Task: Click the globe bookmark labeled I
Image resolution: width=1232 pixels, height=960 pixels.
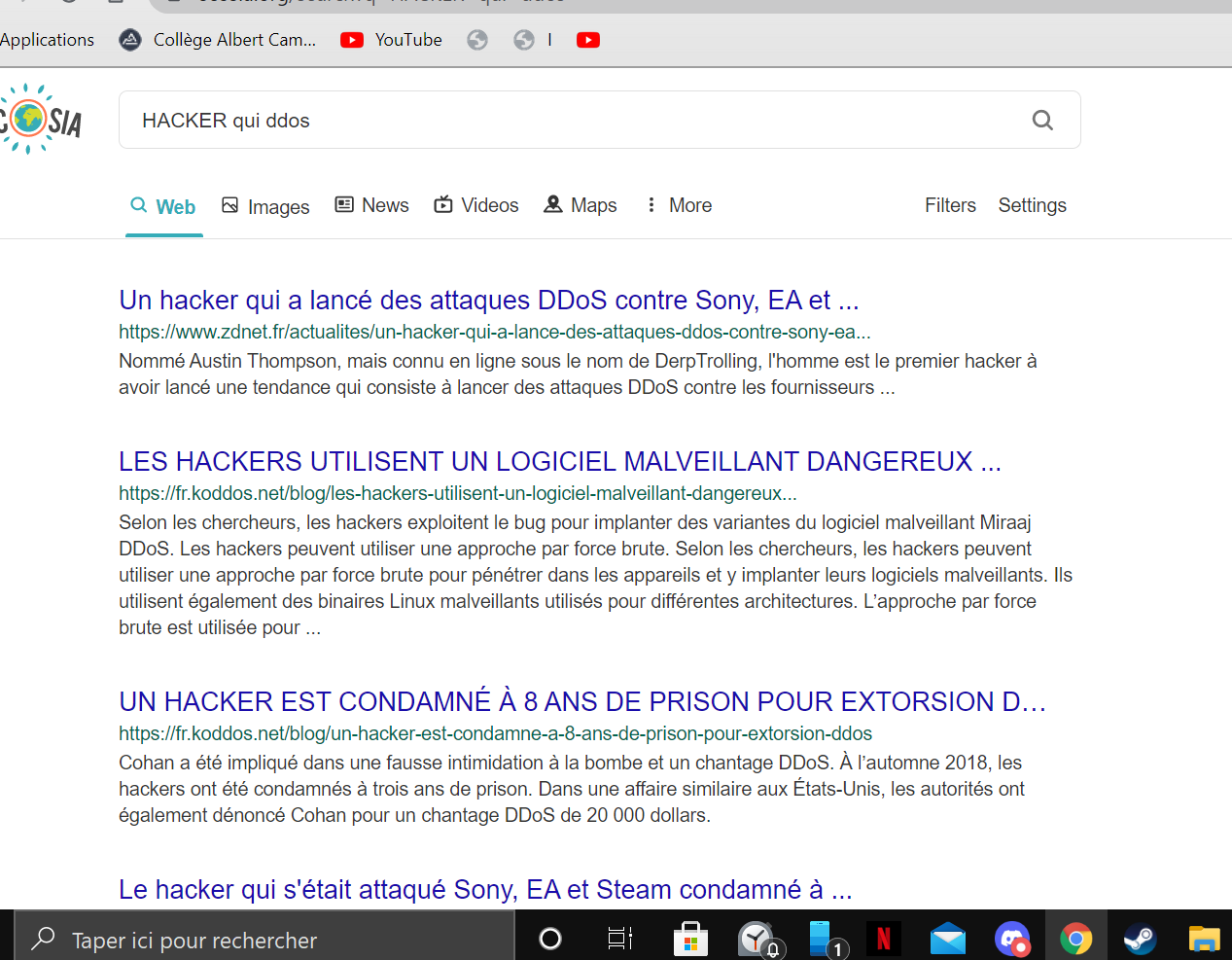Action: pos(534,40)
